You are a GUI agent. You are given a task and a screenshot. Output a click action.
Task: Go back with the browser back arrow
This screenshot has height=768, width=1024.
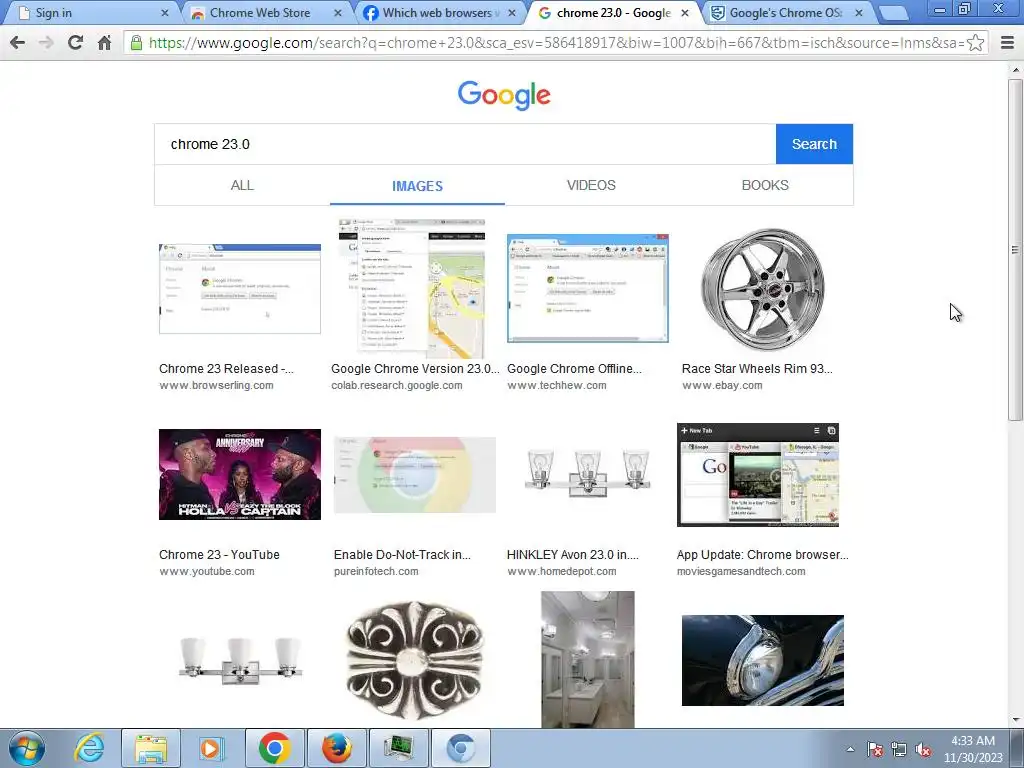click(18, 42)
